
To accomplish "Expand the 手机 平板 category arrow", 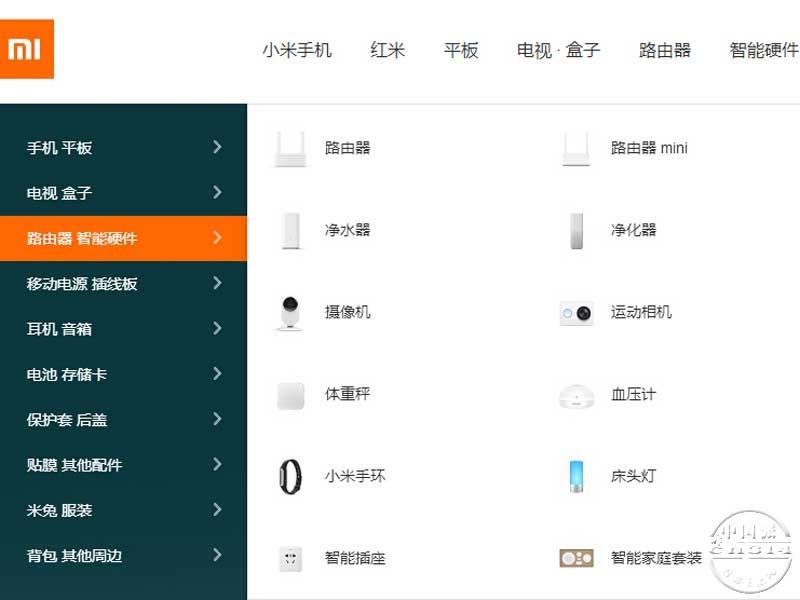I will (217, 147).
